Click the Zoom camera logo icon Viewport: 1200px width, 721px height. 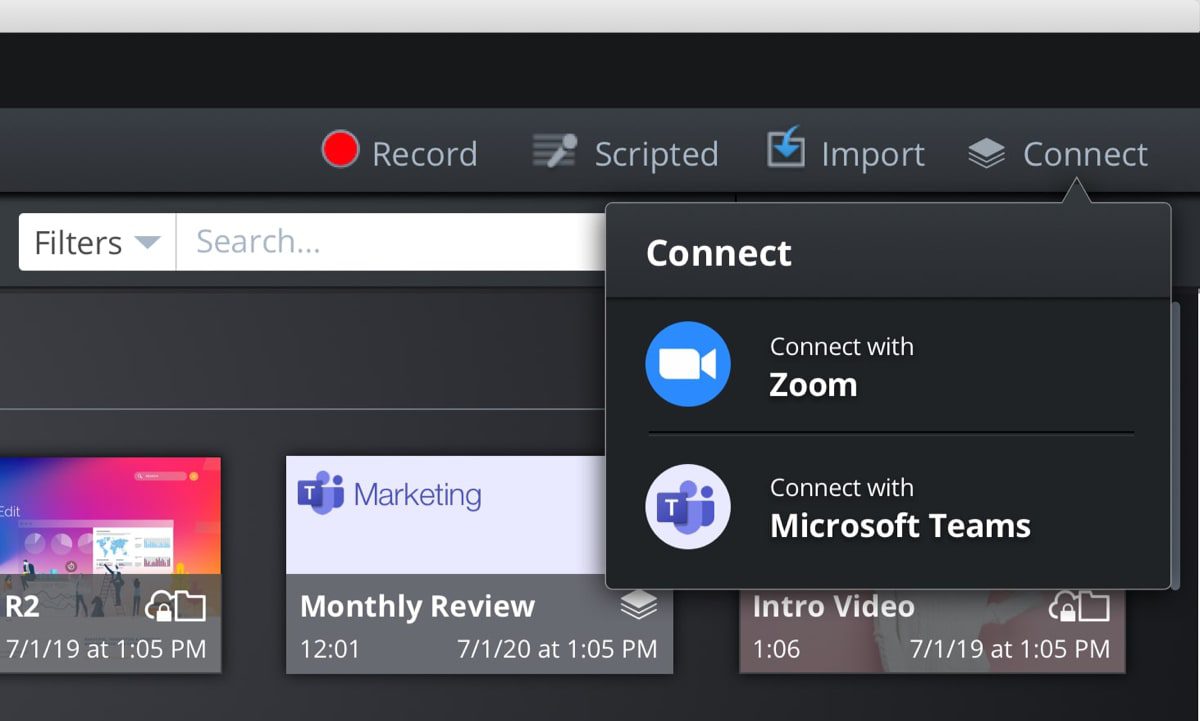tap(688, 364)
